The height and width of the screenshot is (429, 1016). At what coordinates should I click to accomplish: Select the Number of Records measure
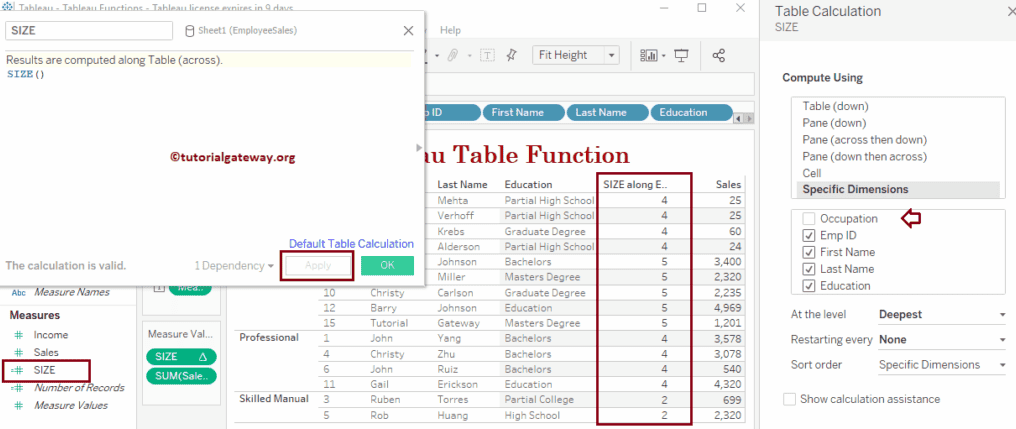79,388
